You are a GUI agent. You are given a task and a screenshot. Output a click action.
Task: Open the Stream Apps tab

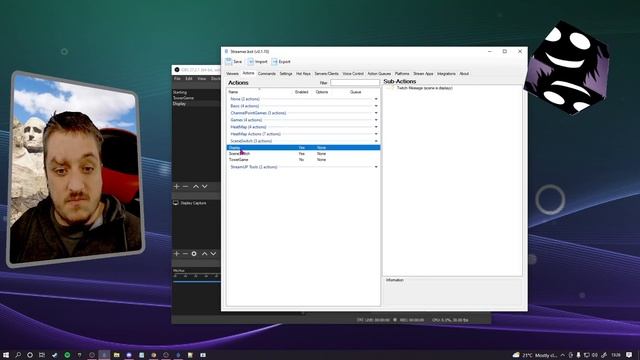pyautogui.click(x=423, y=73)
